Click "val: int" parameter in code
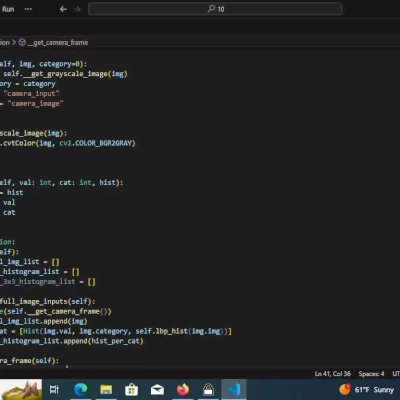The height and width of the screenshot is (400, 400). [35, 182]
